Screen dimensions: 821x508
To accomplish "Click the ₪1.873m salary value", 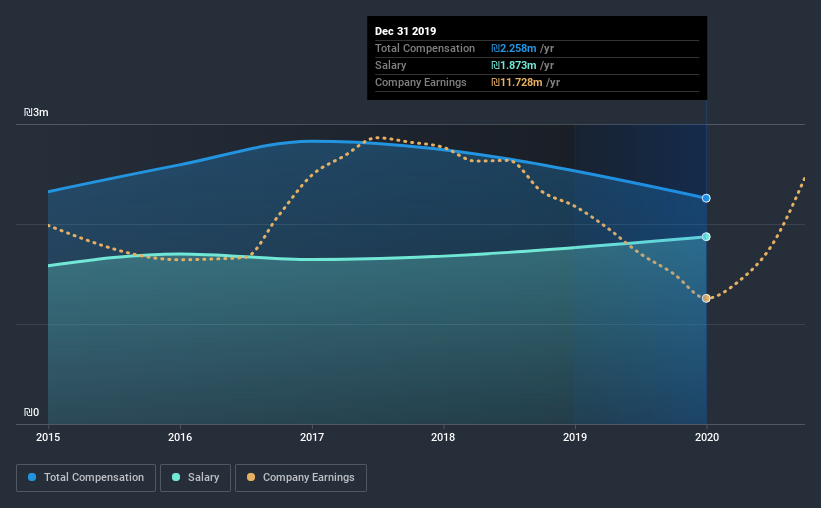I will 514,65.
